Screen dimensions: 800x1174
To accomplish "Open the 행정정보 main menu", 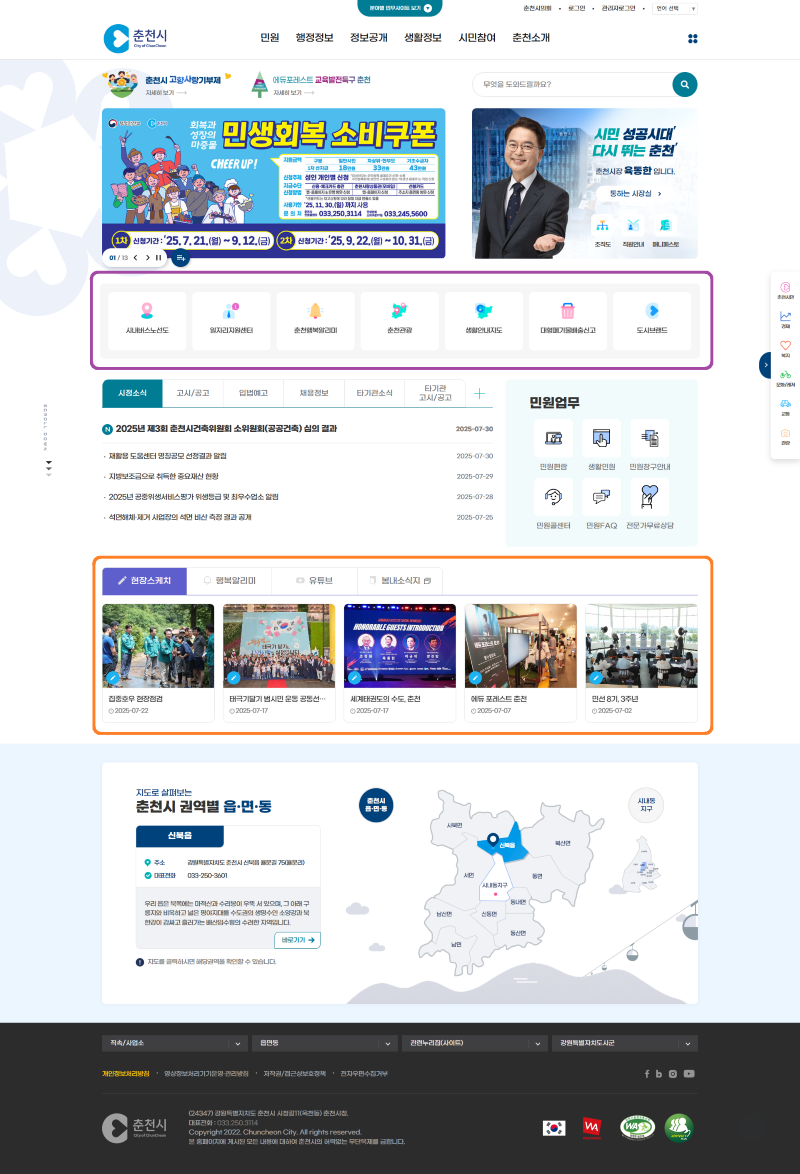I will click(x=314, y=38).
